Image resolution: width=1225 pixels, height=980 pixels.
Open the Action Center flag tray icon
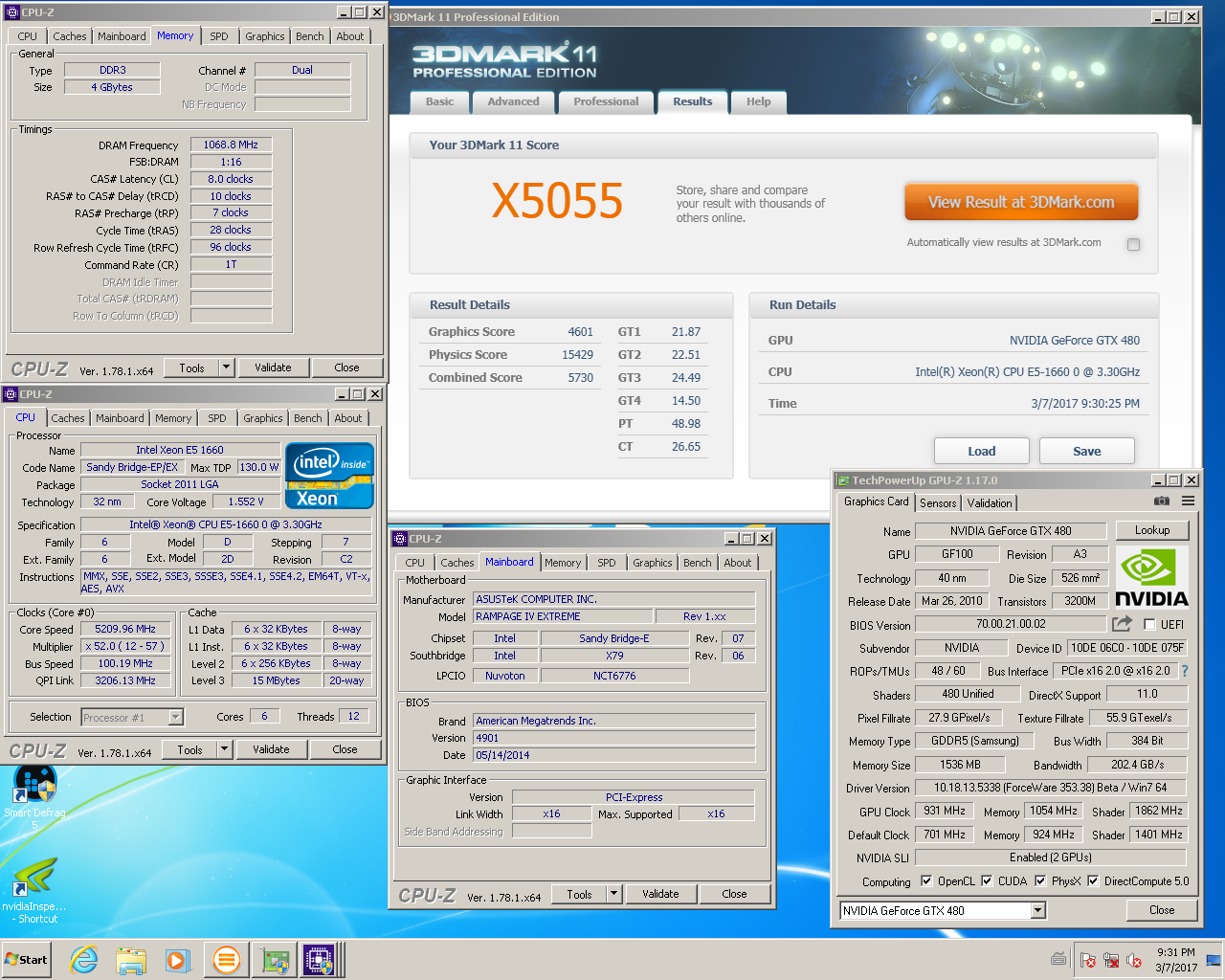point(1088,960)
